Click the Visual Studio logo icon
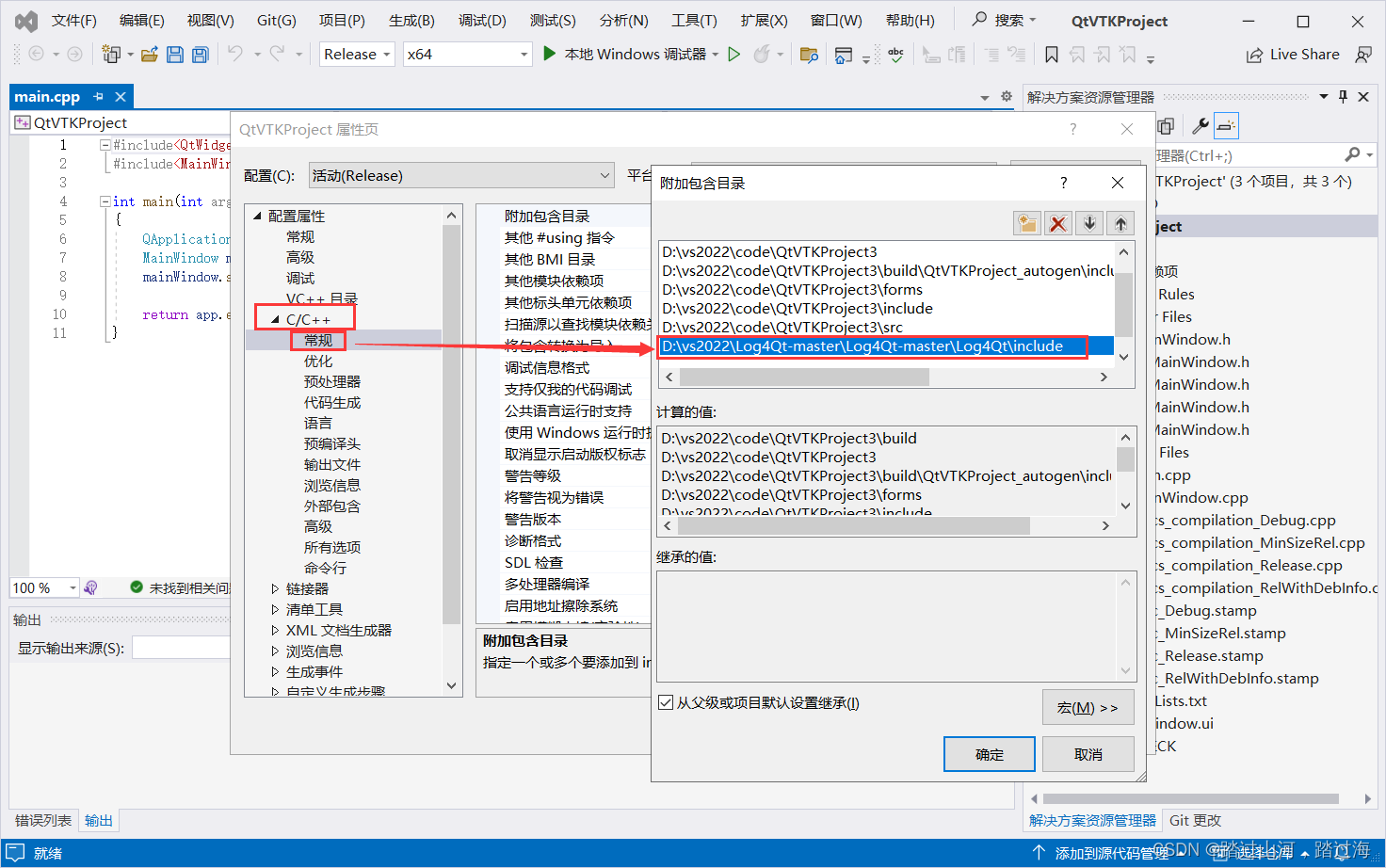The width and height of the screenshot is (1386, 868). [26, 21]
